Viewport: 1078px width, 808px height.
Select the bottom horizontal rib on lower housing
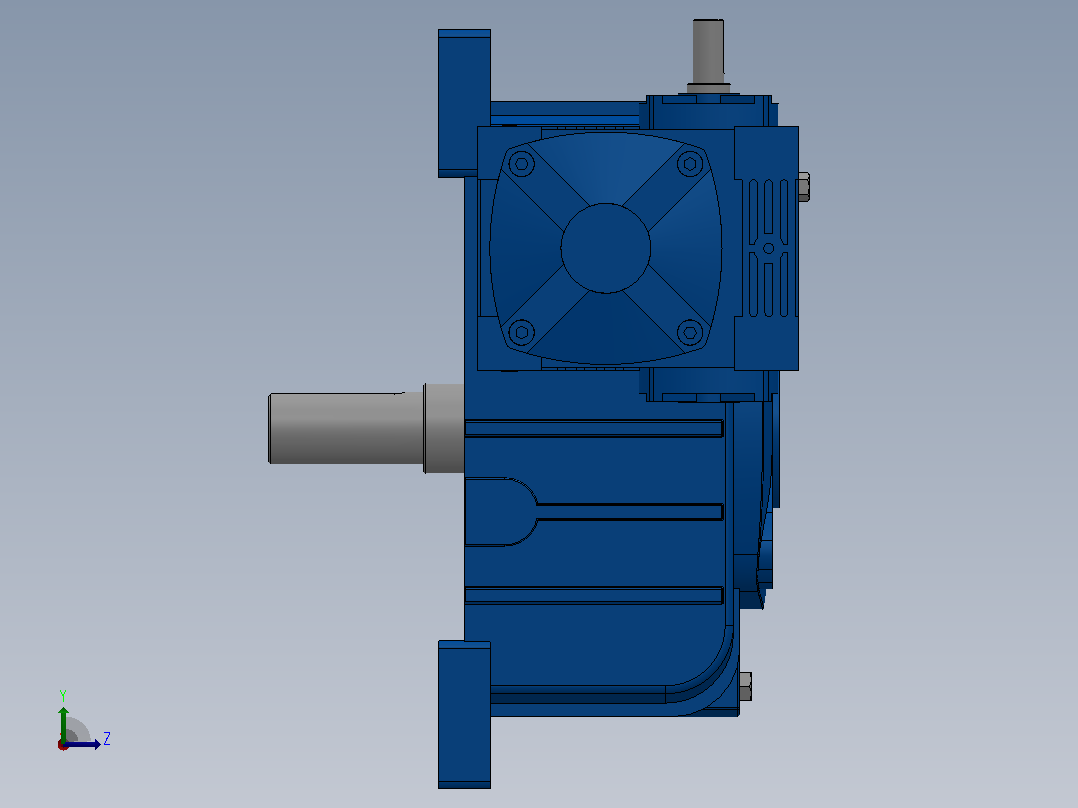594,596
